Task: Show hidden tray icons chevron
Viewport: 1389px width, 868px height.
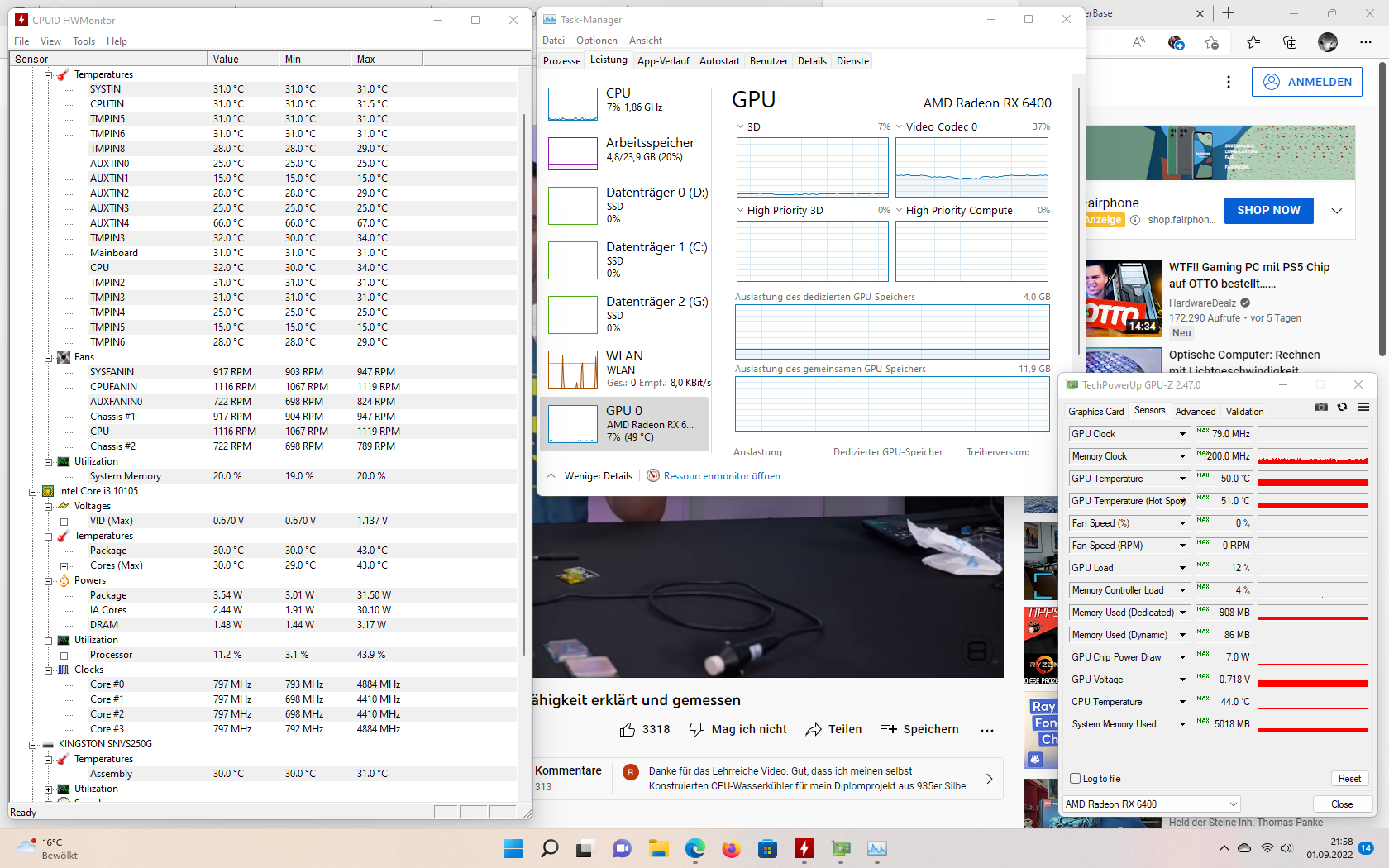Action: point(1224,848)
